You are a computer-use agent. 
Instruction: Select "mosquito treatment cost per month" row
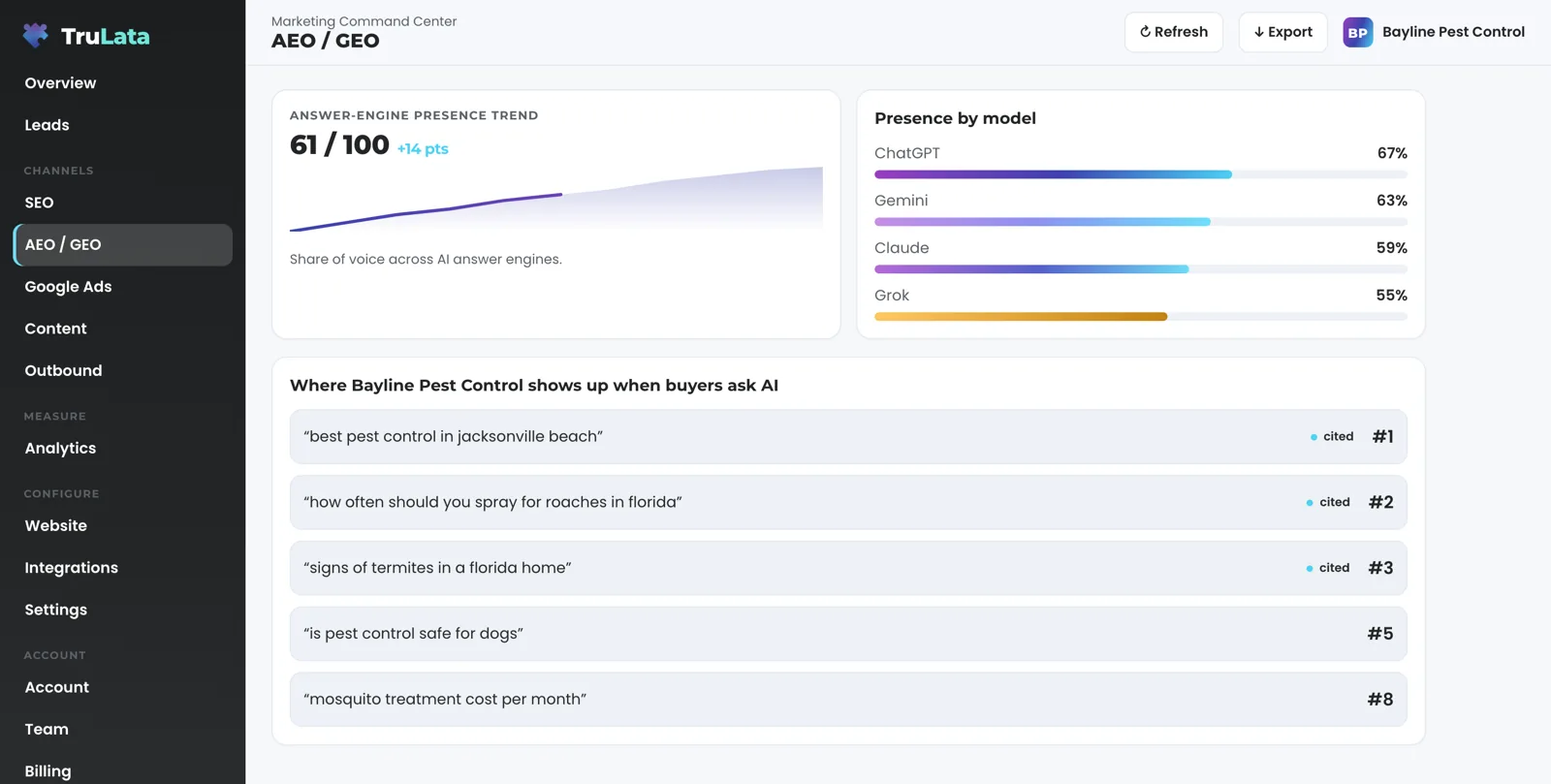coord(848,700)
